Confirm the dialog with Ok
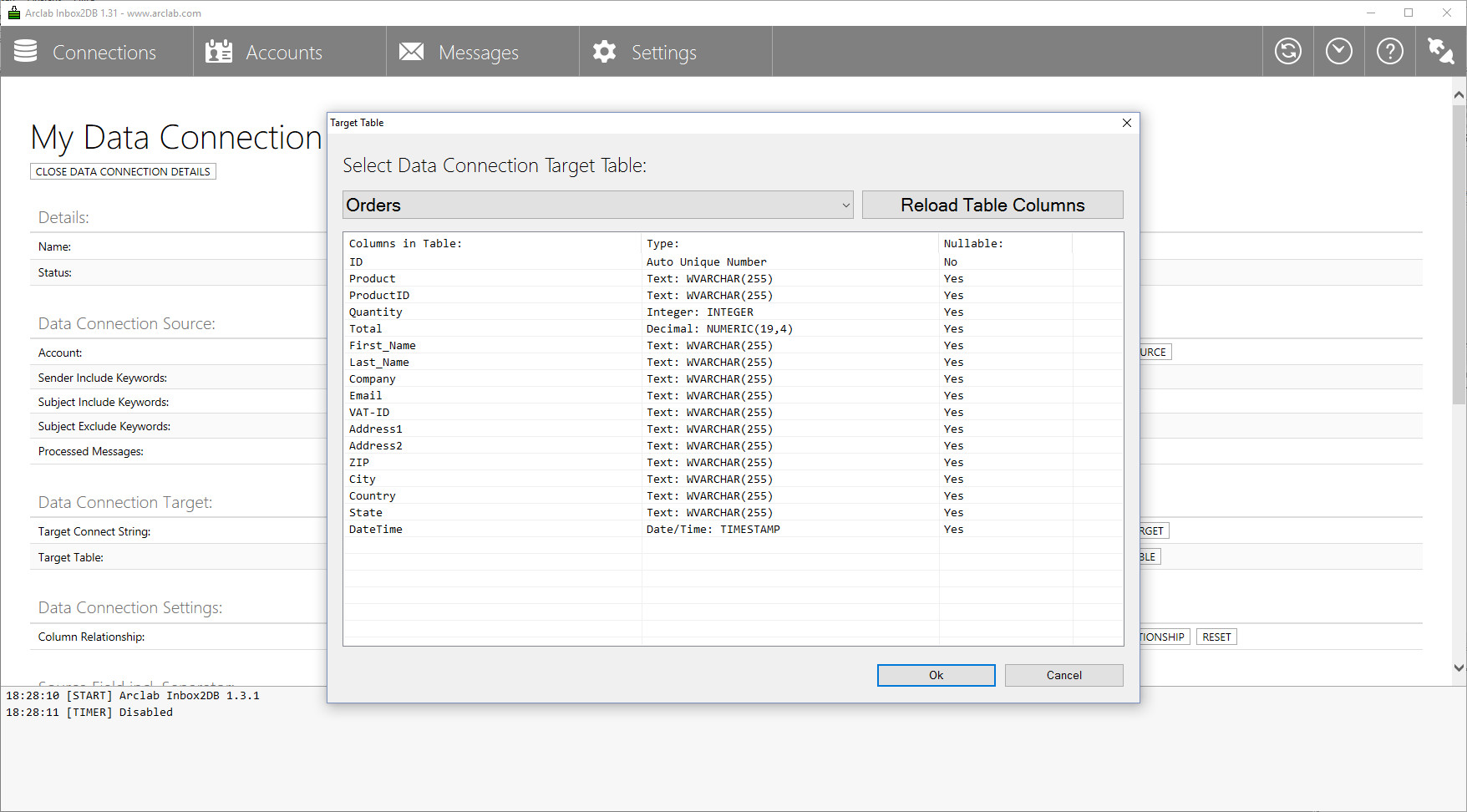Viewport: 1467px width, 812px height. tap(936, 675)
